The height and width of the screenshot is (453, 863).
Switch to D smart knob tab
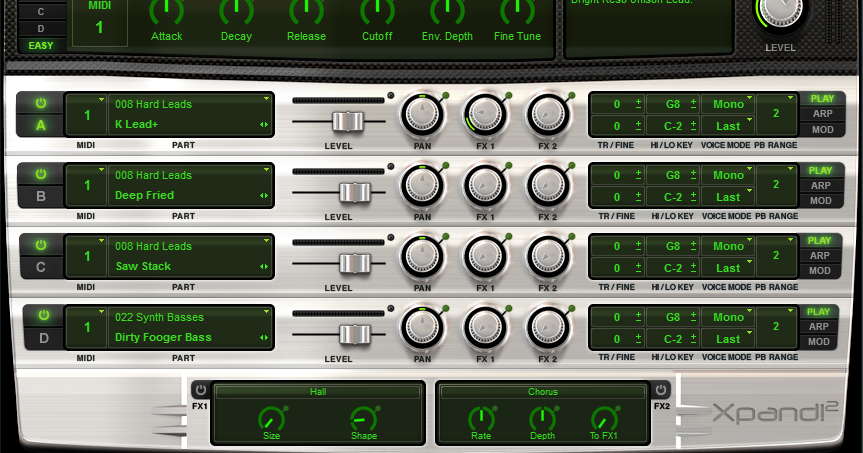41,29
